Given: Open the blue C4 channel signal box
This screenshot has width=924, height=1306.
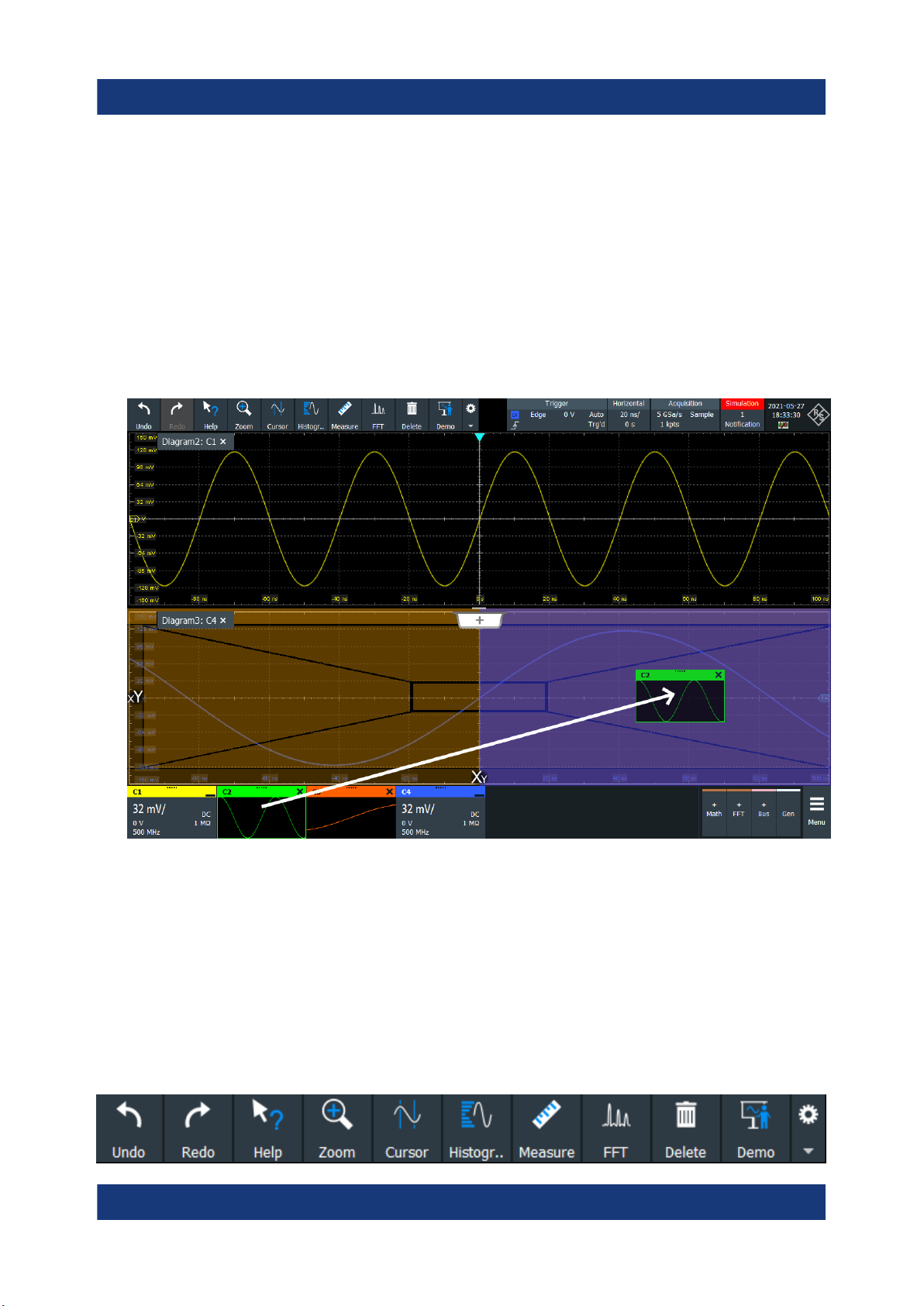Looking at the screenshot, I should tap(440, 812).
